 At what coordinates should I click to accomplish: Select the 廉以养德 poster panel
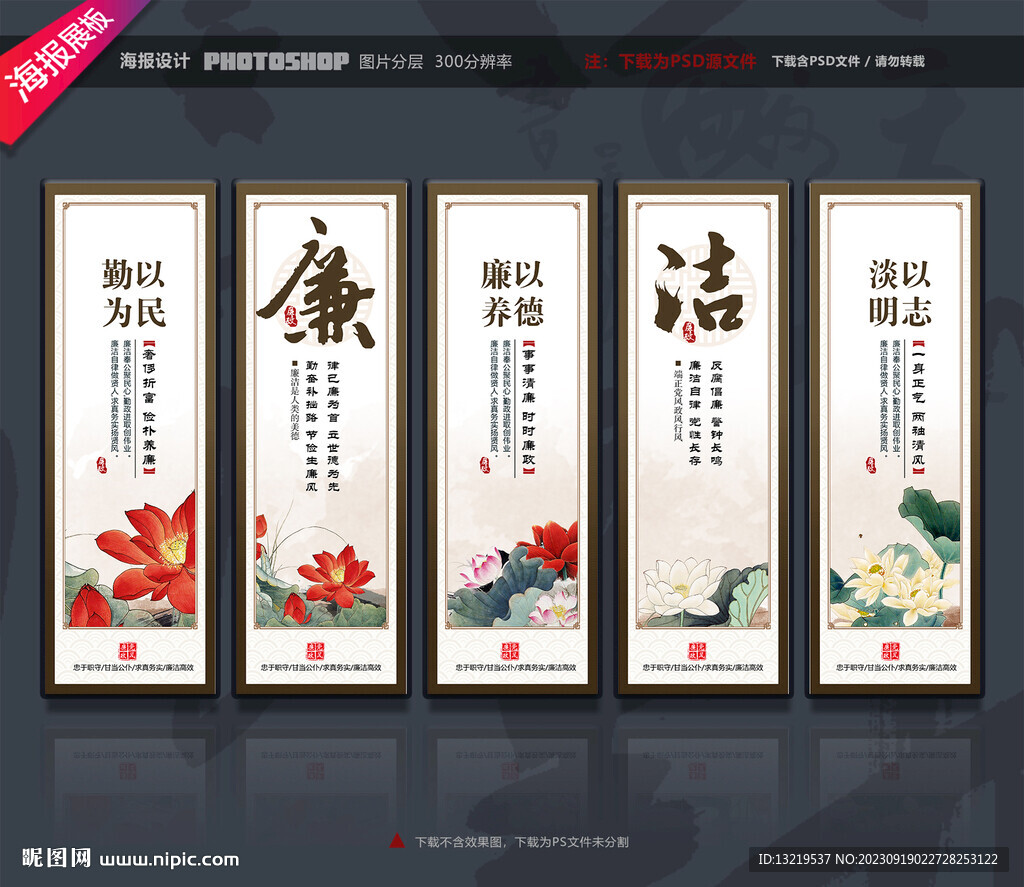click(x=512, y=439)
